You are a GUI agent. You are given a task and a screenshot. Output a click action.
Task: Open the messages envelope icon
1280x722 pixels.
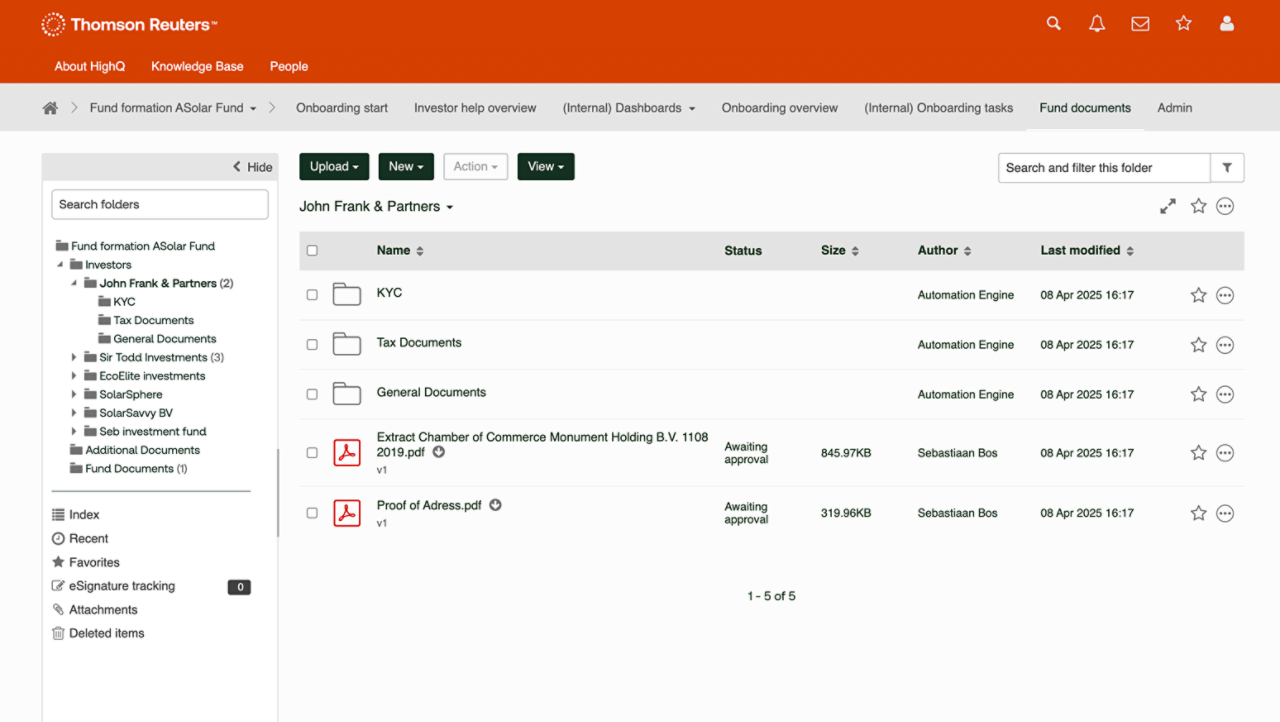tap(1140, 24)
